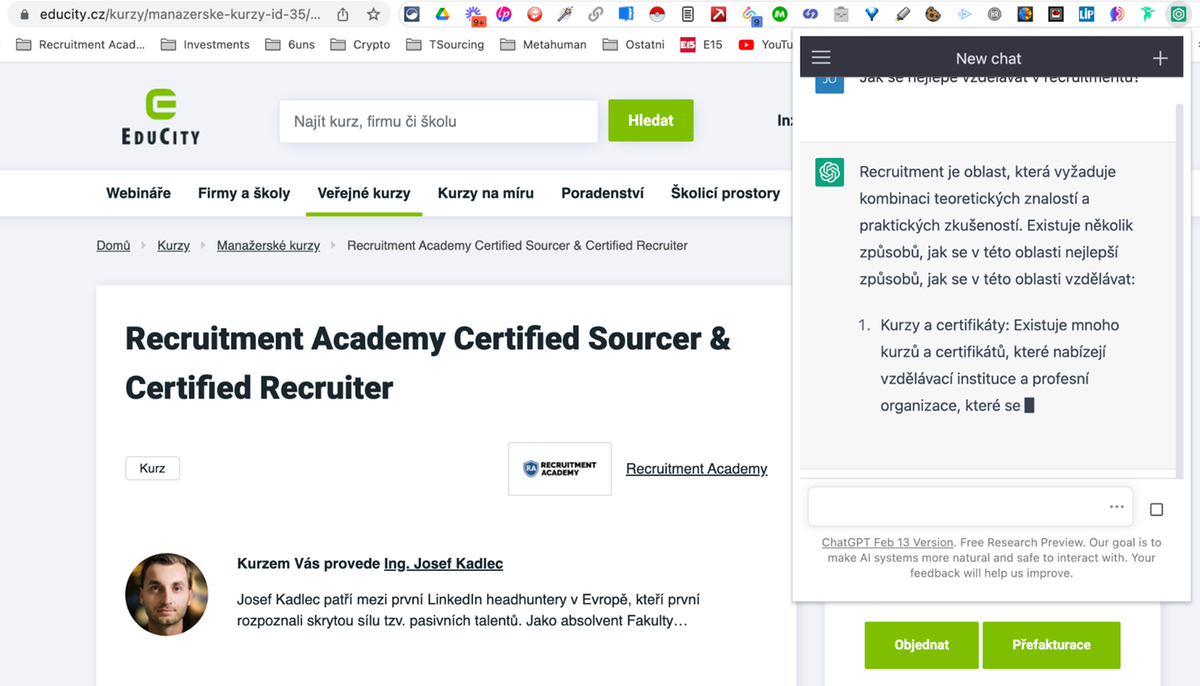
Task: Click the EduCity logo
Action: pyautogui.click(x=160, y=117)
